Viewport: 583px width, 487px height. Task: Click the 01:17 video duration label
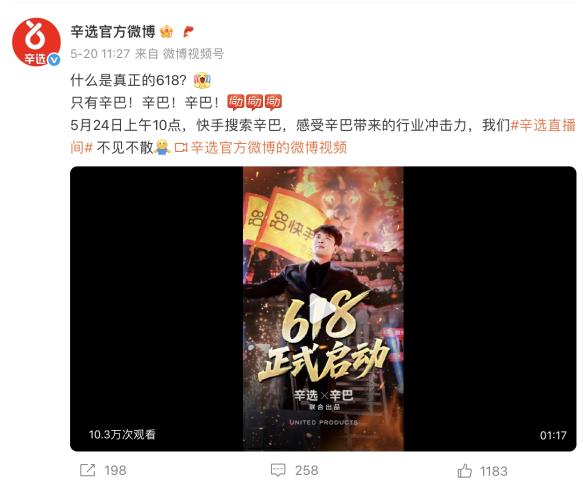pos(553,435)
